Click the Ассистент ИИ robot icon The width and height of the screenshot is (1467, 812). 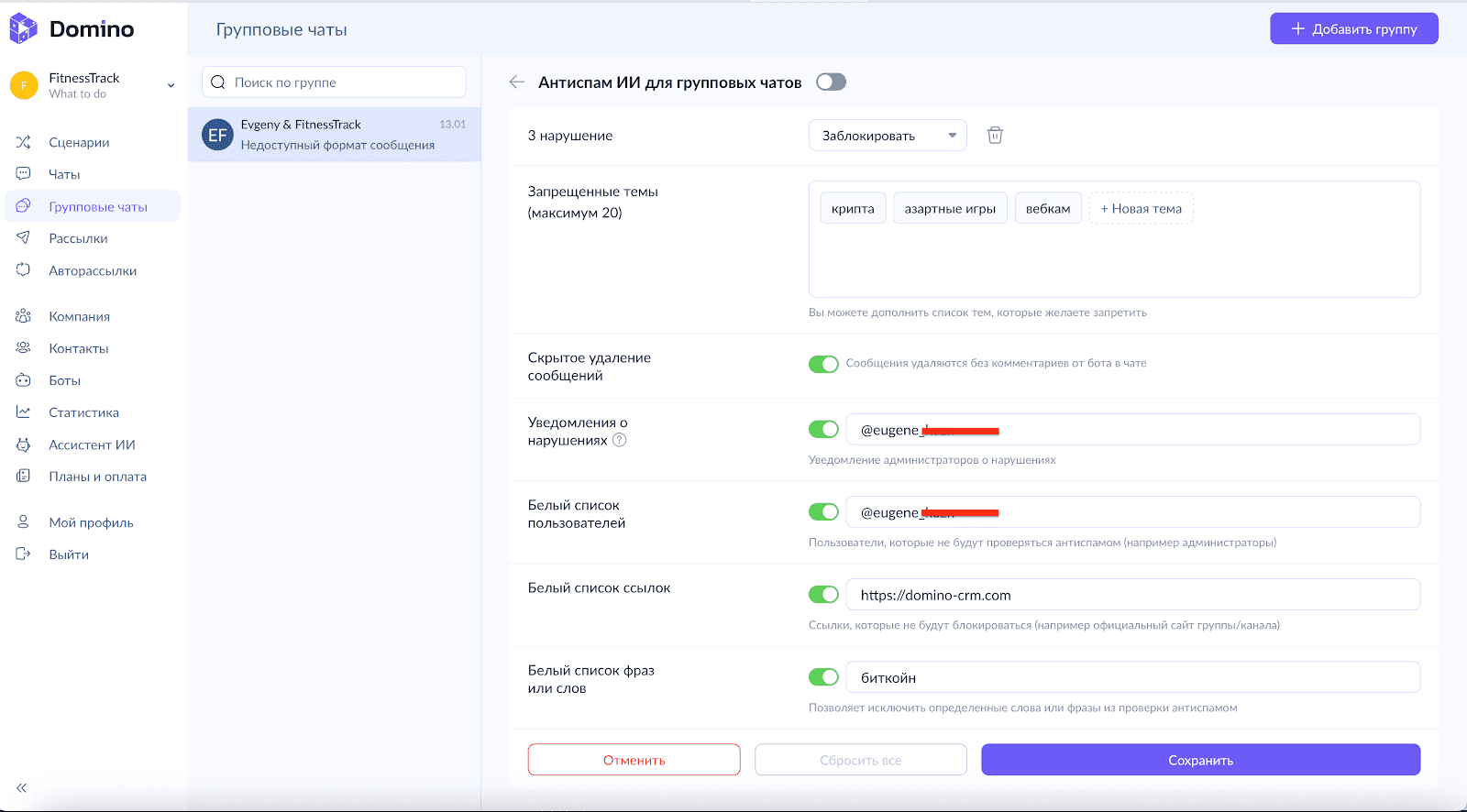pyautogui.click(x=24, y=444)
